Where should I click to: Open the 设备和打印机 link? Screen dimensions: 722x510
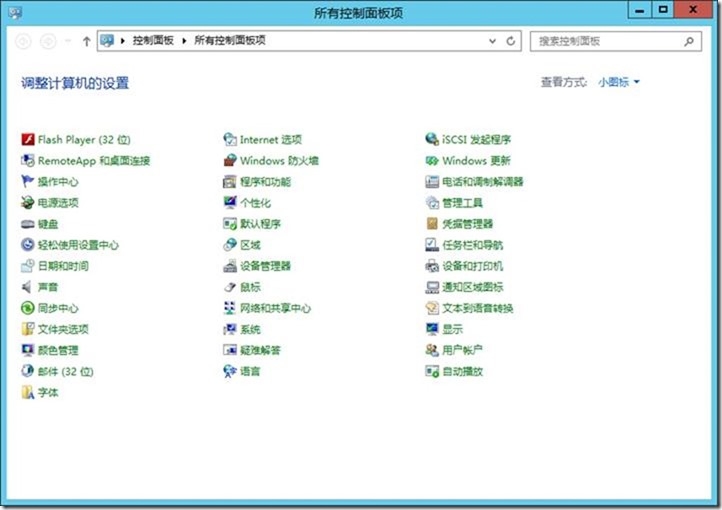point(472,266)
